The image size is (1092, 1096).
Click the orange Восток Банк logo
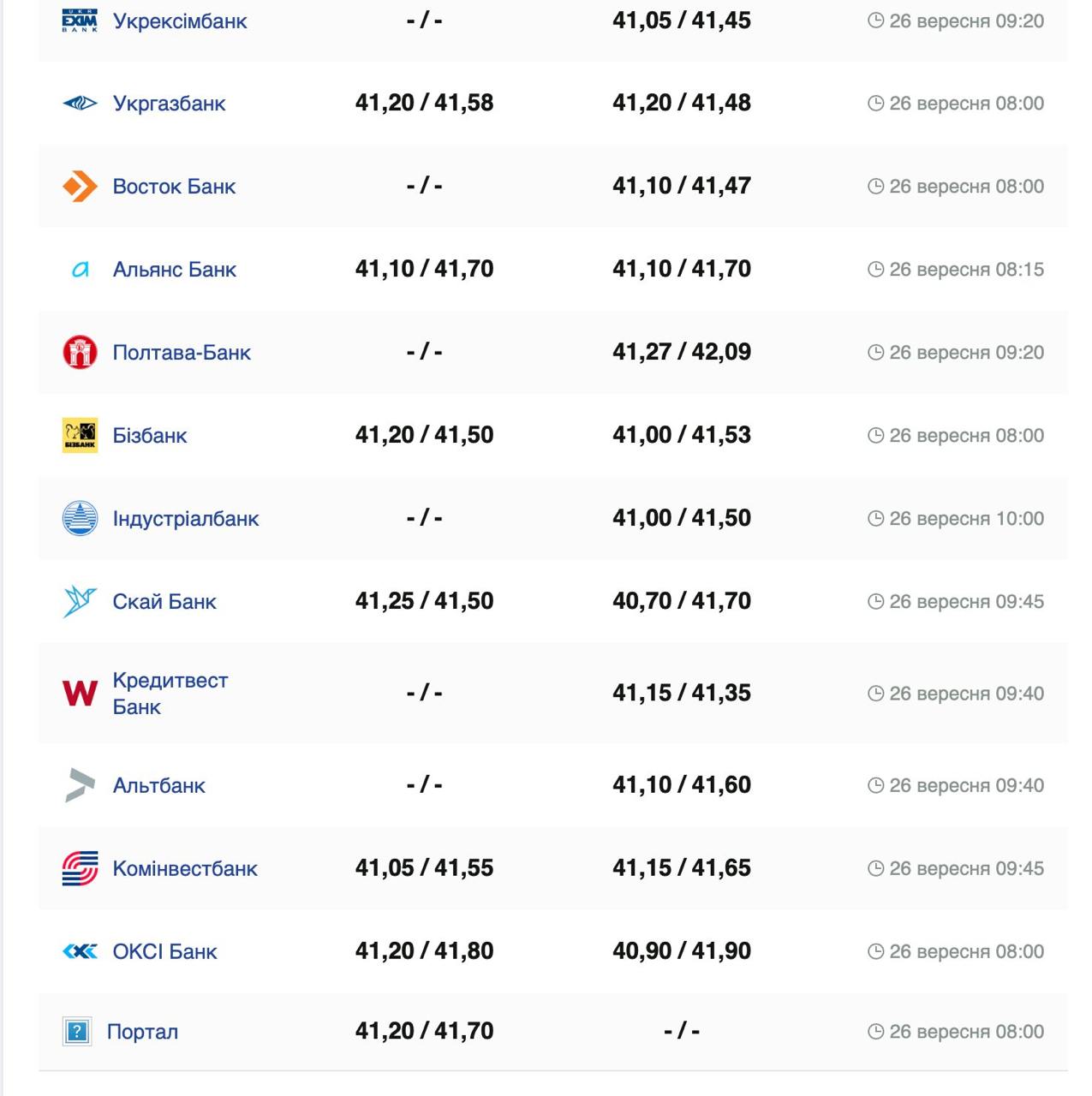80,186
